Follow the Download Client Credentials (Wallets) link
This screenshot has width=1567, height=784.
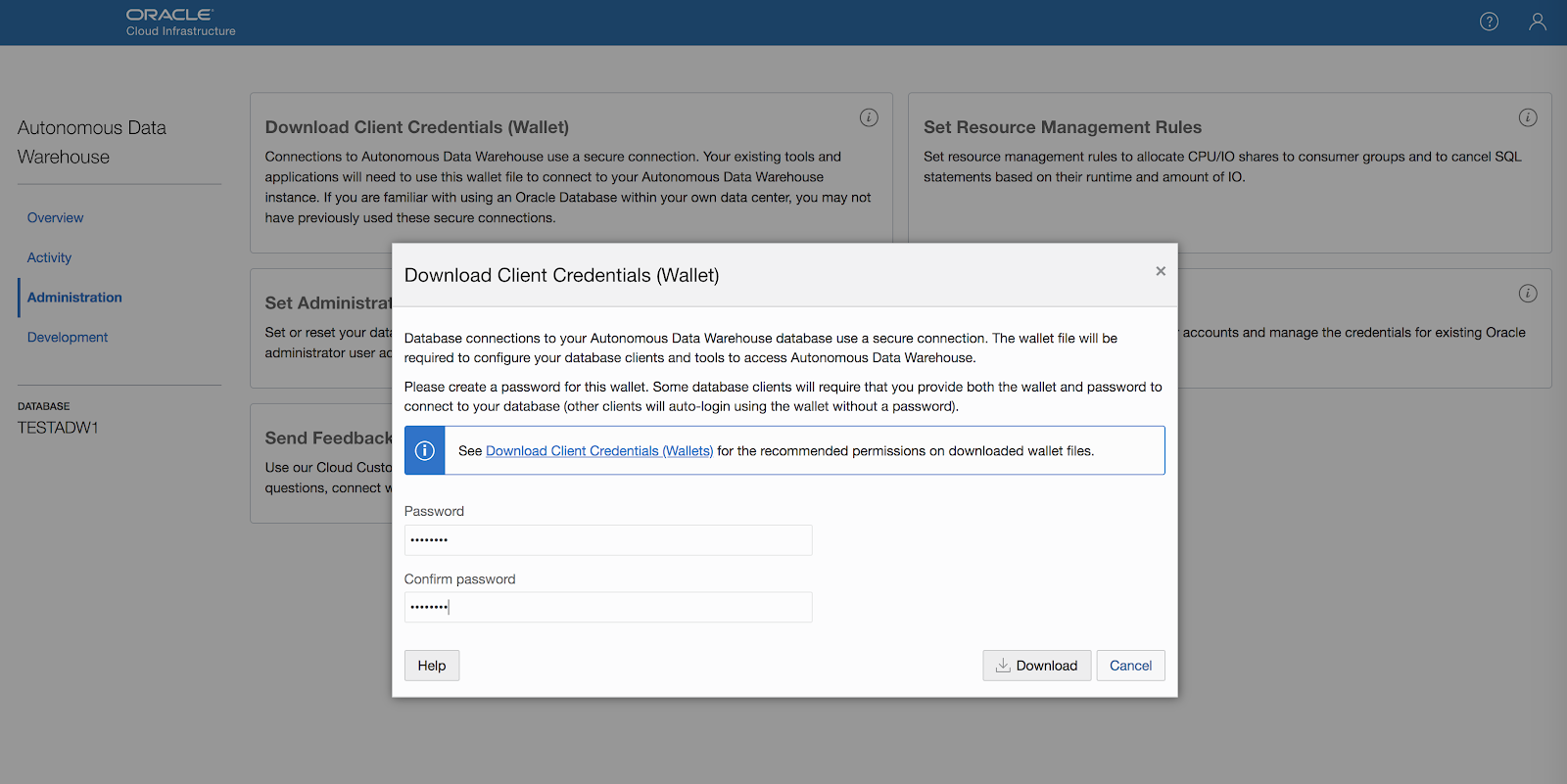coord(599,451)
